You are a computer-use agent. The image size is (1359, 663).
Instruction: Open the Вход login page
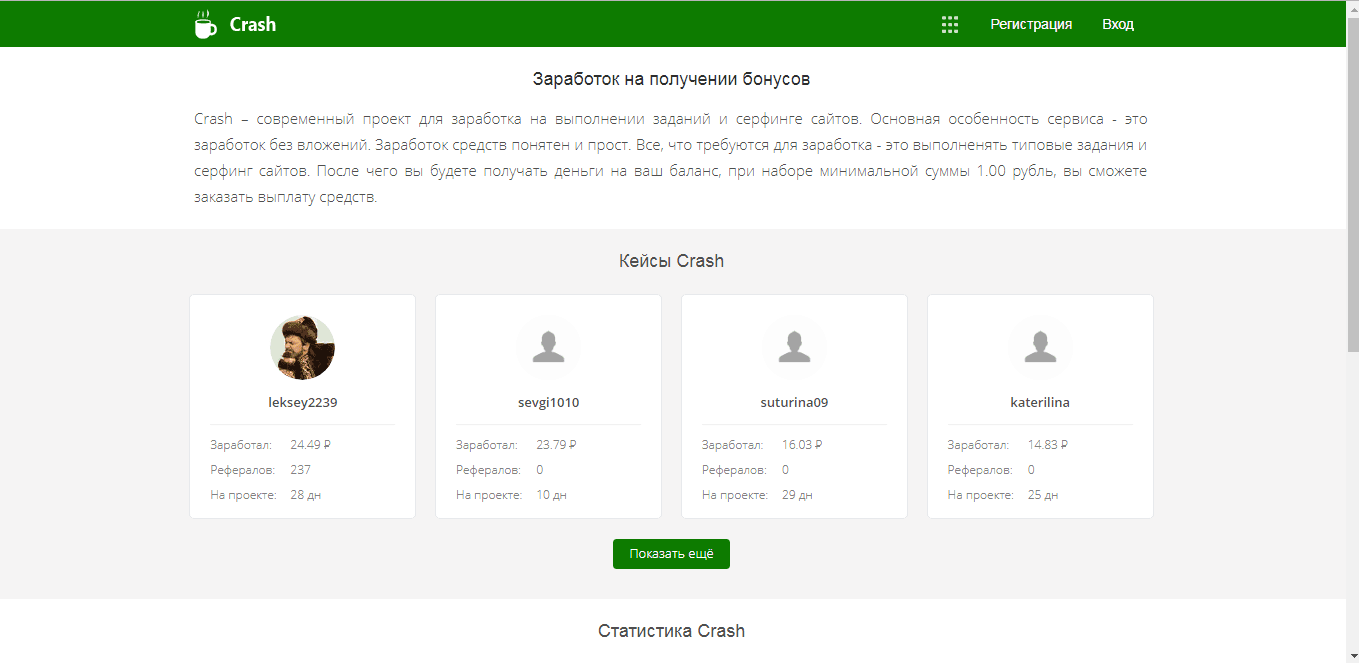(1117, 23)
